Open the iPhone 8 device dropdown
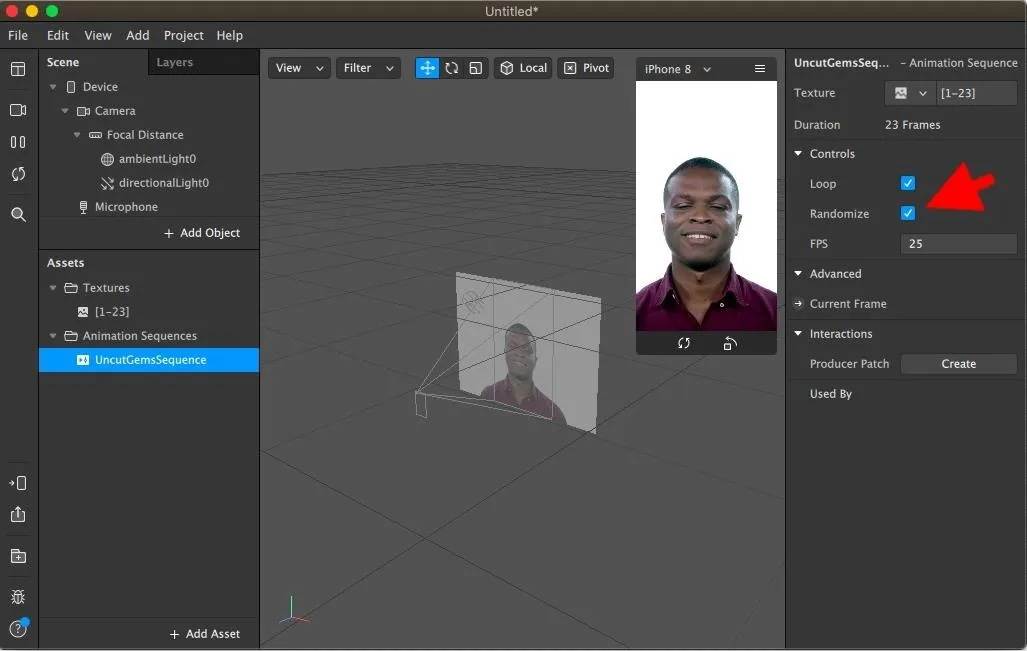The height and width of the screenshot is (651, 1027). 677,69
